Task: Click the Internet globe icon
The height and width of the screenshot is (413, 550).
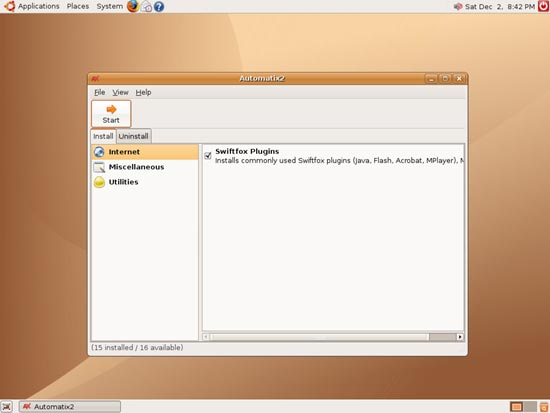Action: pos(99,152)
